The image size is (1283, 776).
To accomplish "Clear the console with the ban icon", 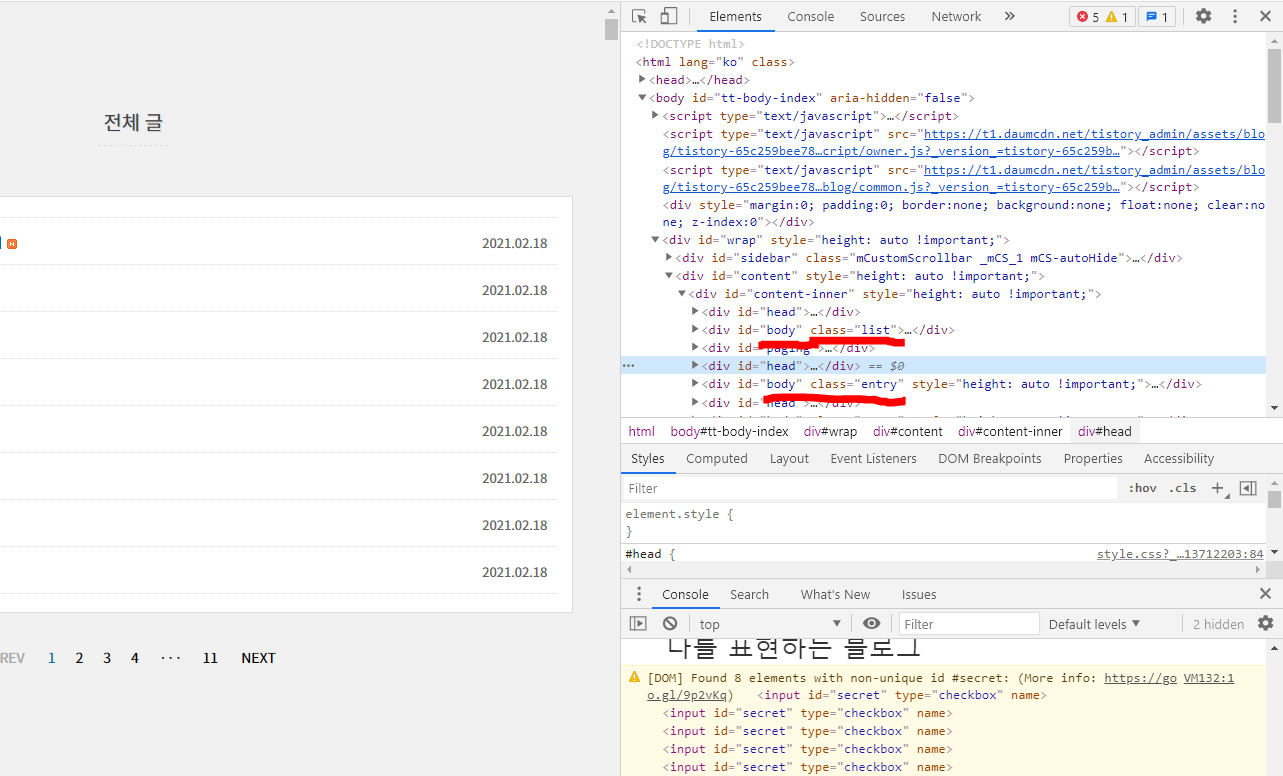I will pos(670,623).
